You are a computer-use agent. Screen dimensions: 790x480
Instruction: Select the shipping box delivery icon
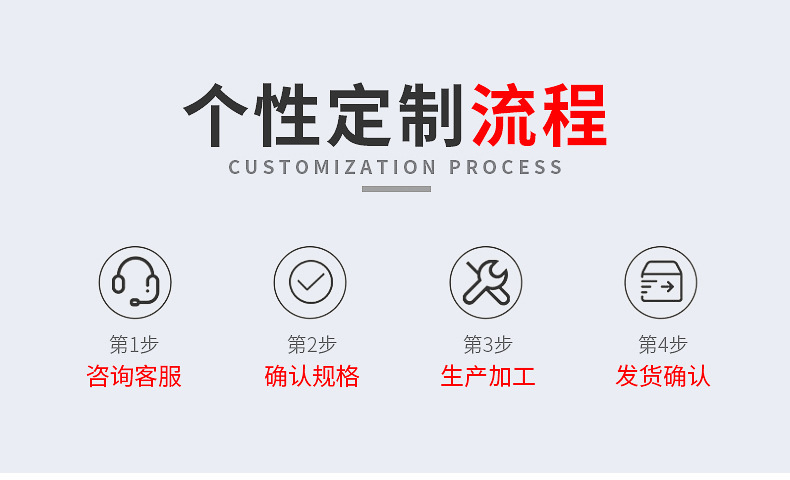click(x=661, y=282)
